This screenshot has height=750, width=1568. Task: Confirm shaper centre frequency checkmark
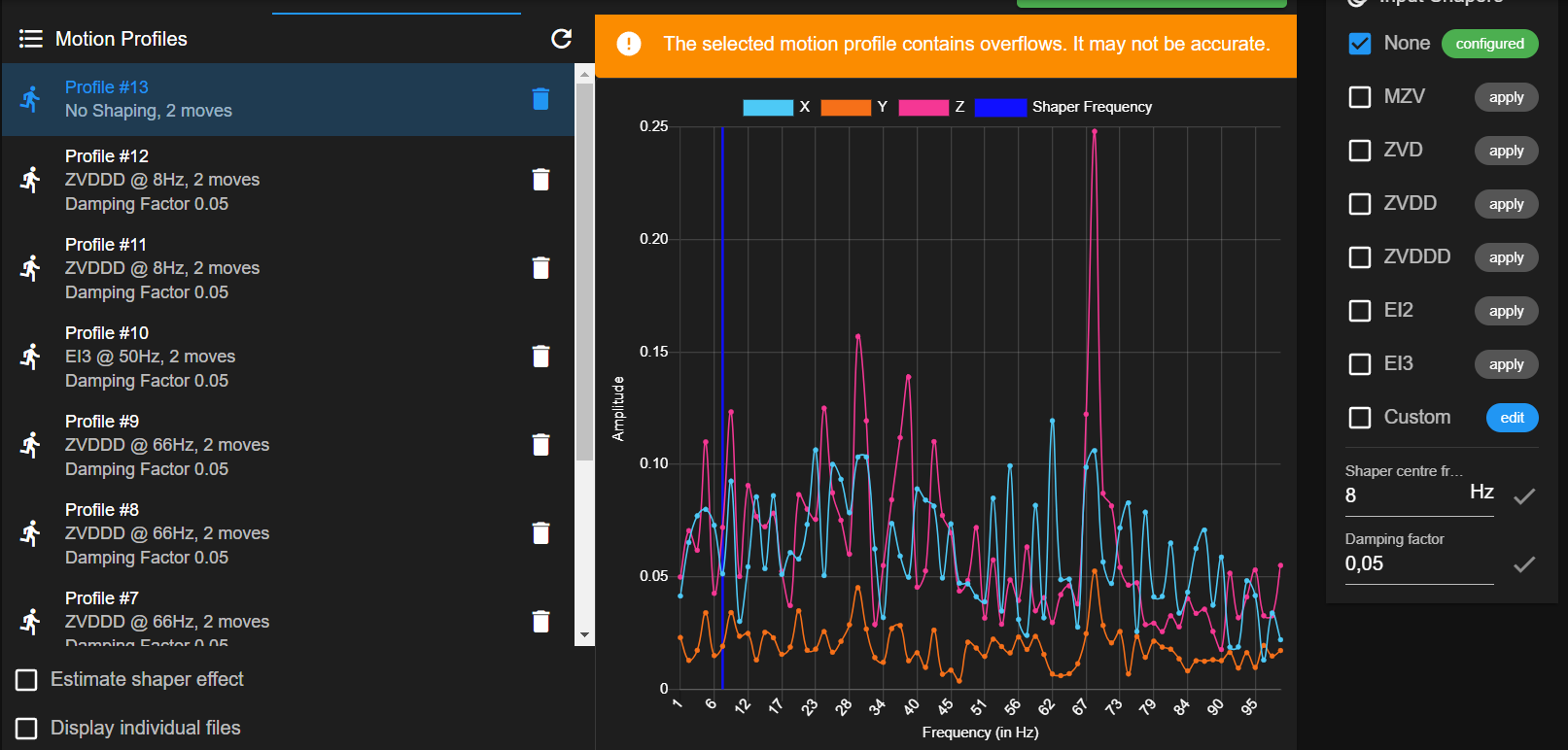click(x=1524, y=495)
